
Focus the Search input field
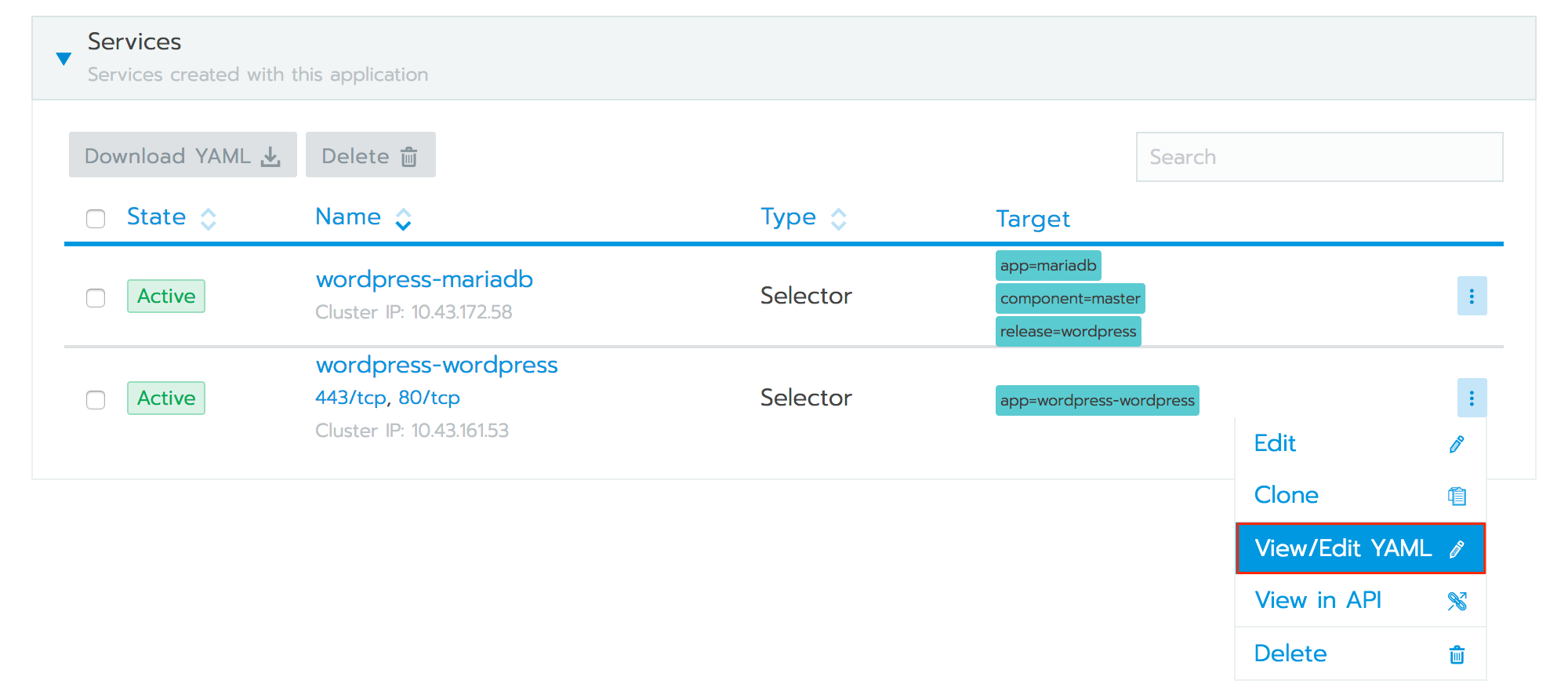pyautogui.click(x=1319, y=157)
